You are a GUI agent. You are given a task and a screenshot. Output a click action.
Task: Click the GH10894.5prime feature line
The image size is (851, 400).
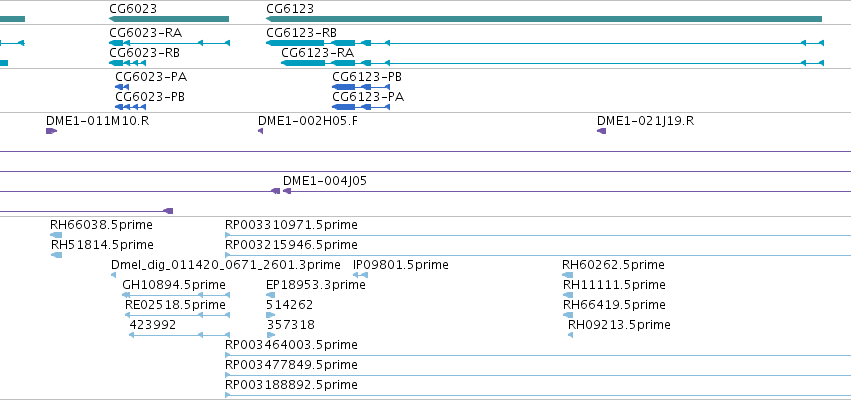coord(176,295)
